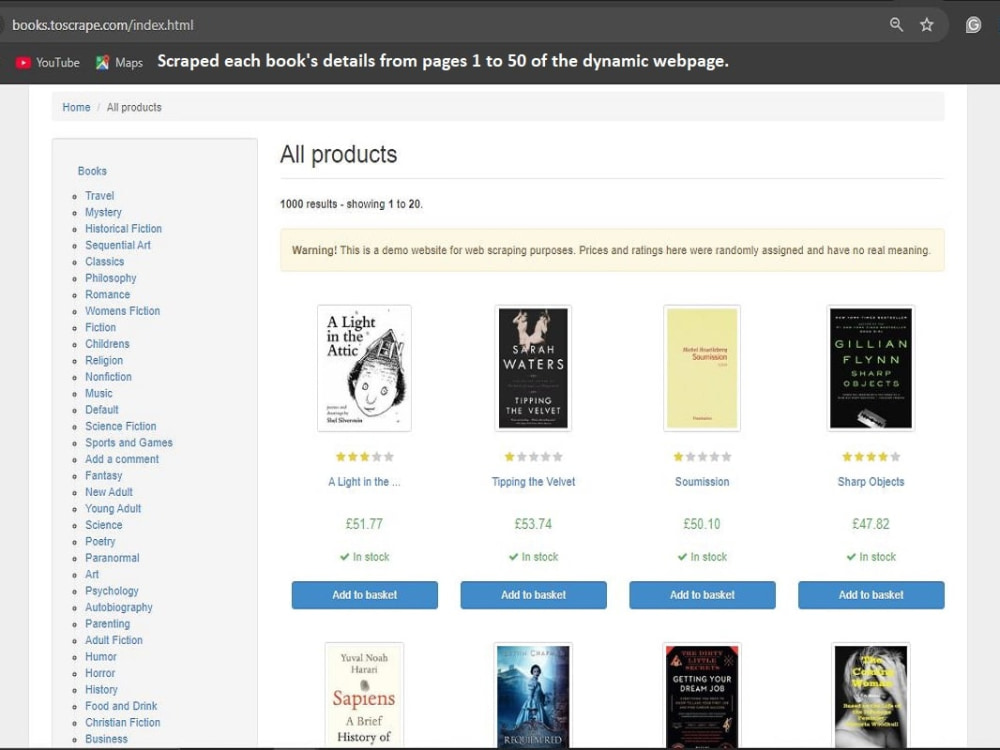1000x750 pixels.
Task: Open the Music category
Action: [x=99, y=393]
